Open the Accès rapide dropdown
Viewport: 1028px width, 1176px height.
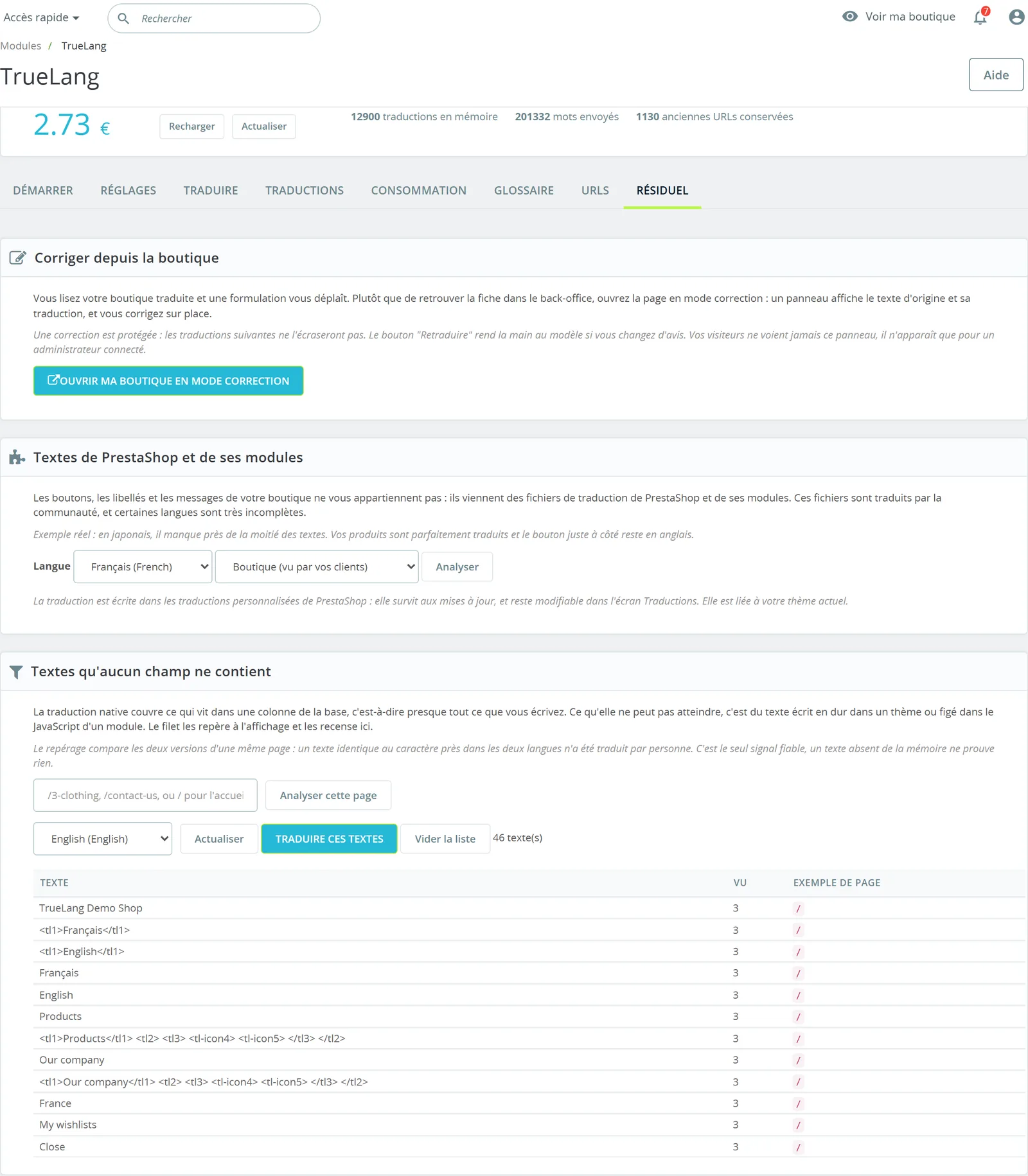click(x=41, y=17)
